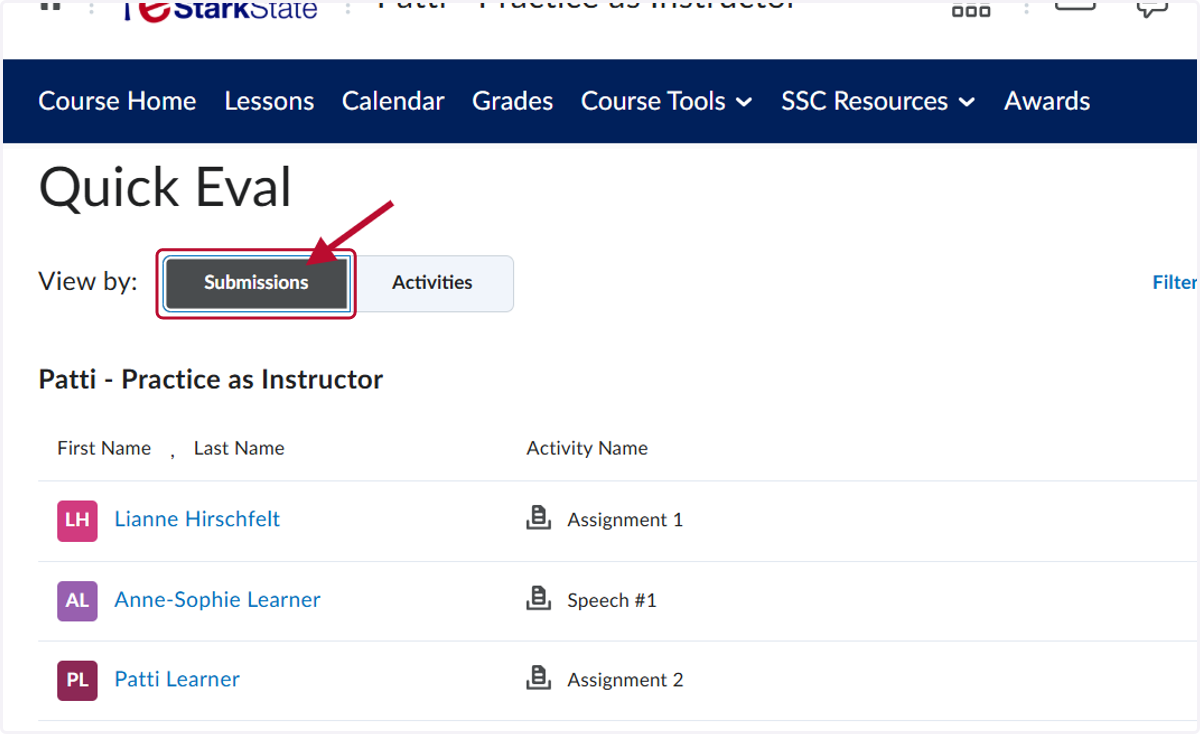This screenshot has width=1200, height=734.
Task: Click the assignment icon beside Speech #1
Action: pyautogui.click(x=539, y=598)
